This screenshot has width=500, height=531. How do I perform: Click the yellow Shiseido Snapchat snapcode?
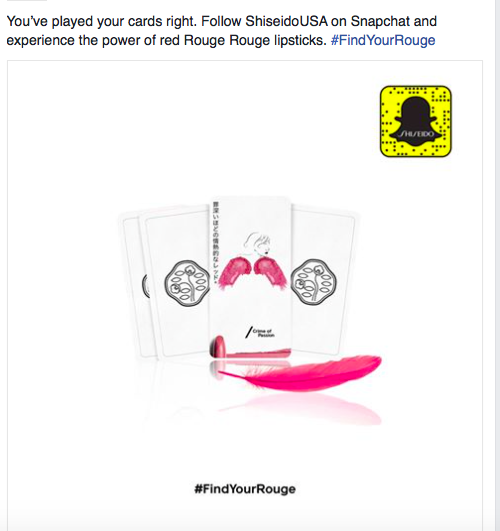click(x=416, y=121)
